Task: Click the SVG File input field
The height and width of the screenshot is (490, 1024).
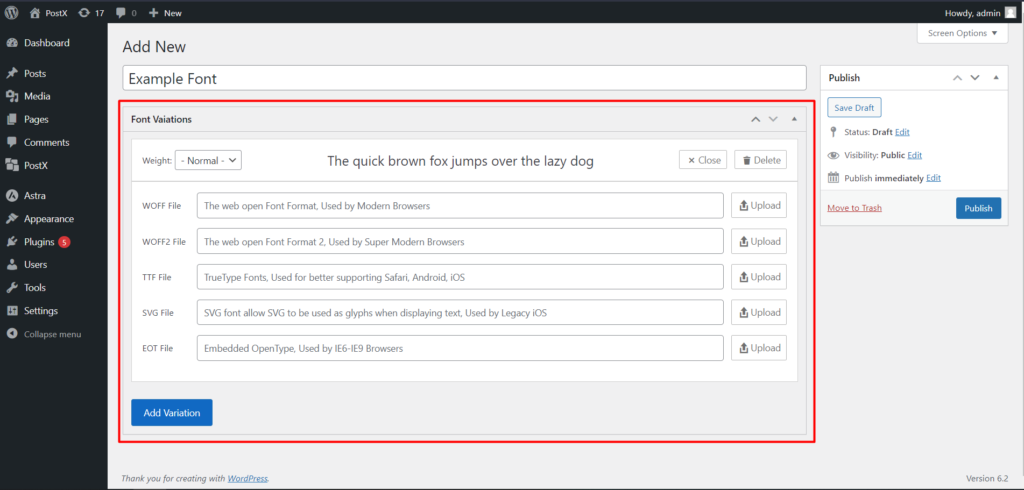Action: [460, 312]
